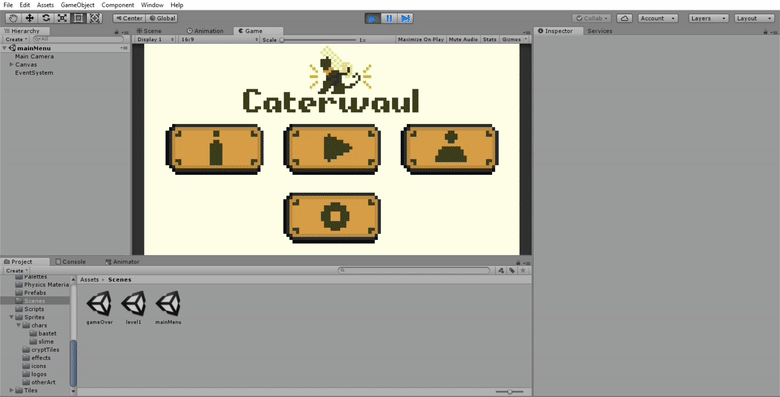Select the Hand tool

click(x=13, y=18)
